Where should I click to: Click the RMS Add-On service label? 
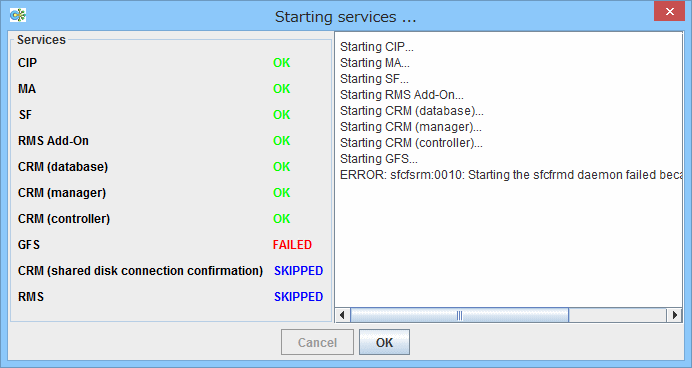coord(53,141)
